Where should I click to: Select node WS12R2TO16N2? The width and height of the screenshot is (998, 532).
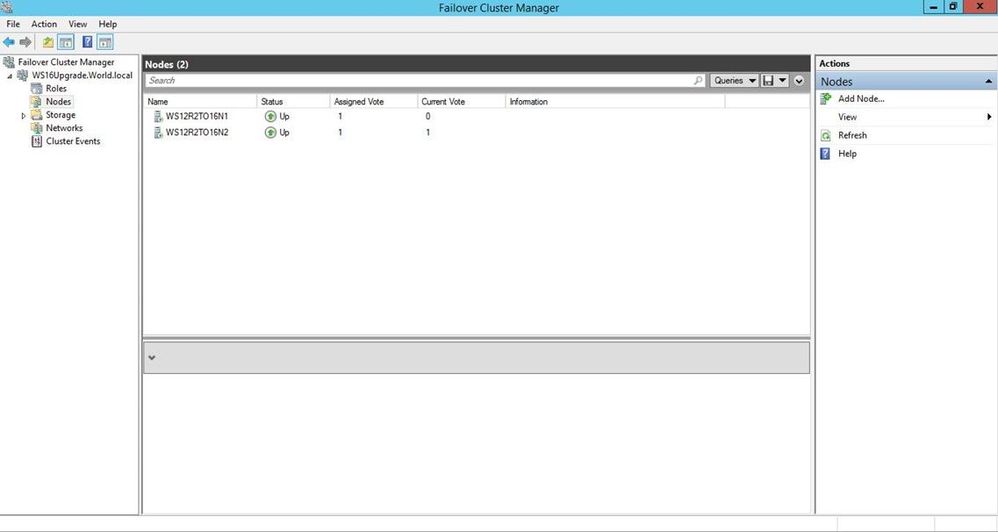tap(197, 132)
